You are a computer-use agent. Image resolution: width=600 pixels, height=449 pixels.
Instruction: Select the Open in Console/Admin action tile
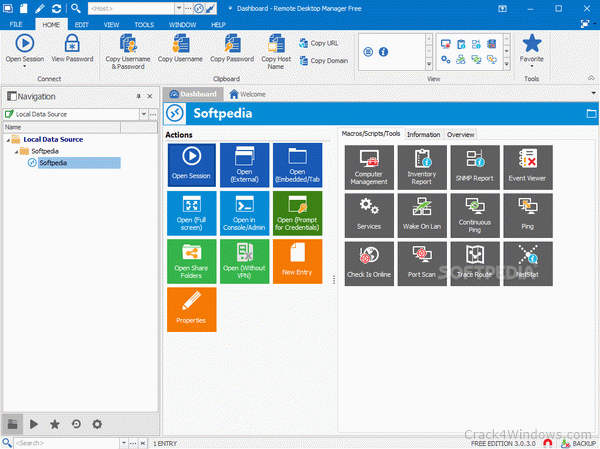click(244, 213)
